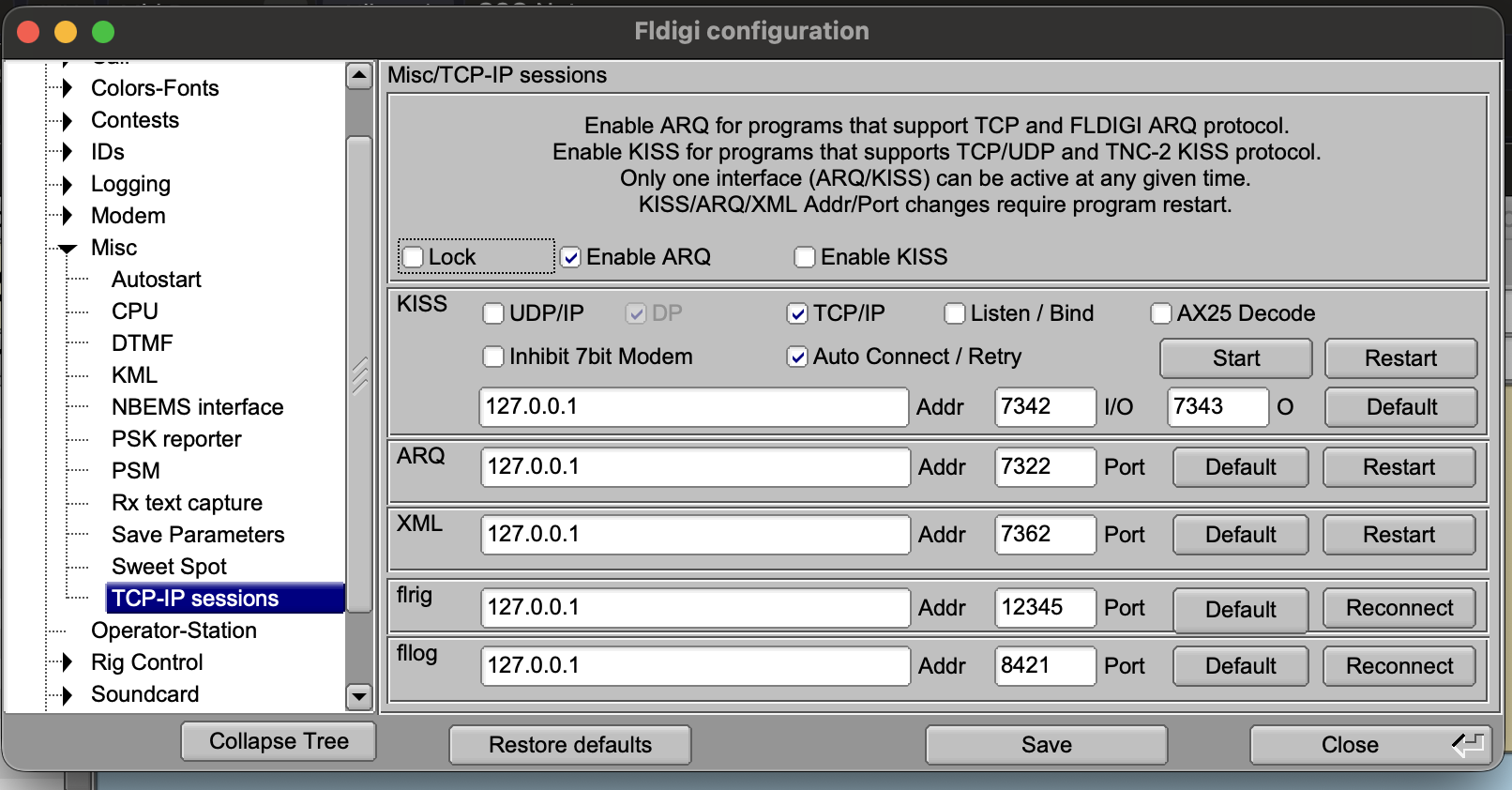This screenshot has height=790, width=1512.
Task: Save the configuration
Action: 1047,745
